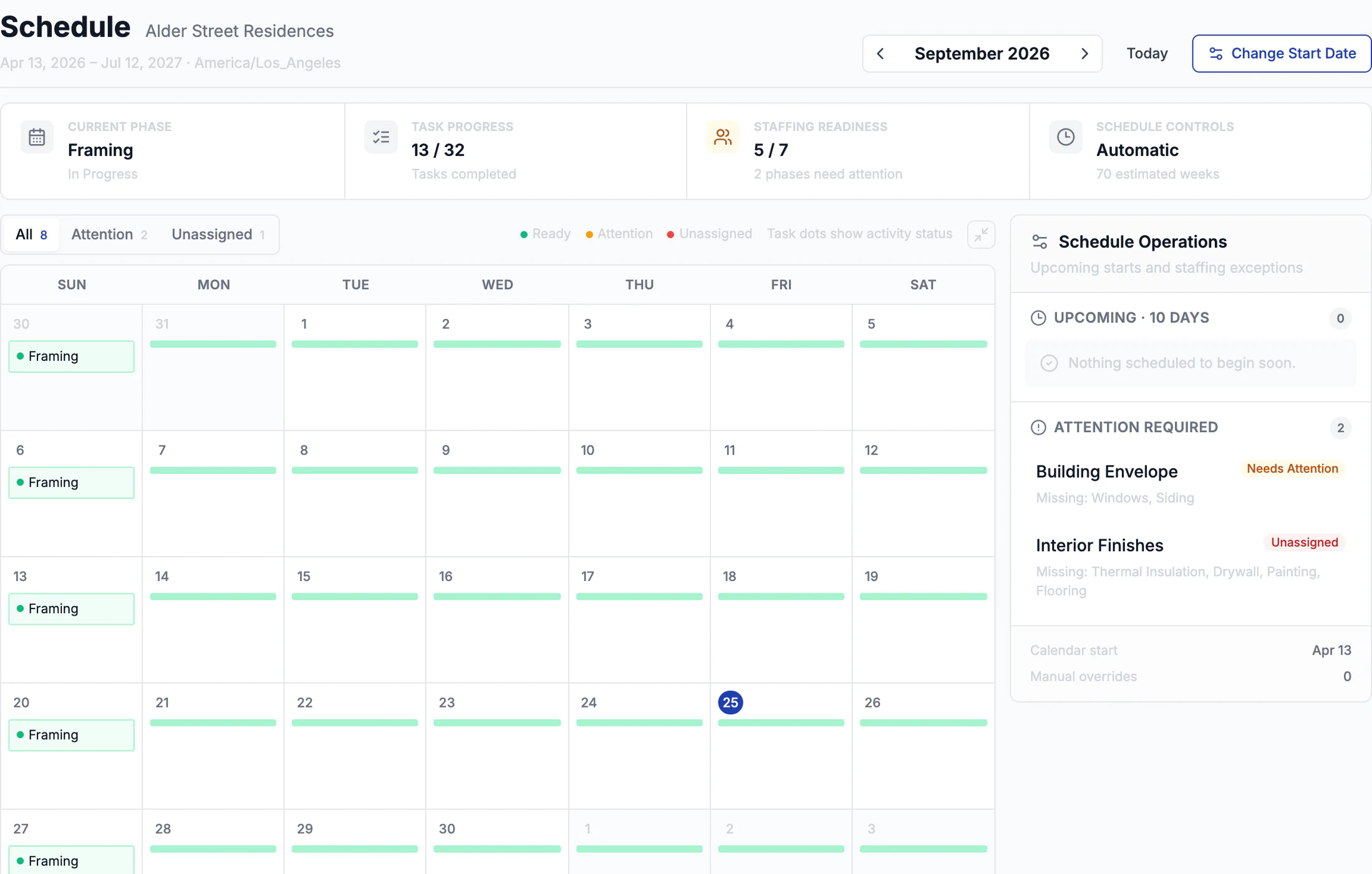1372x874 pixels.
Task: Click the green Ready legend dot
Action: 524,234
